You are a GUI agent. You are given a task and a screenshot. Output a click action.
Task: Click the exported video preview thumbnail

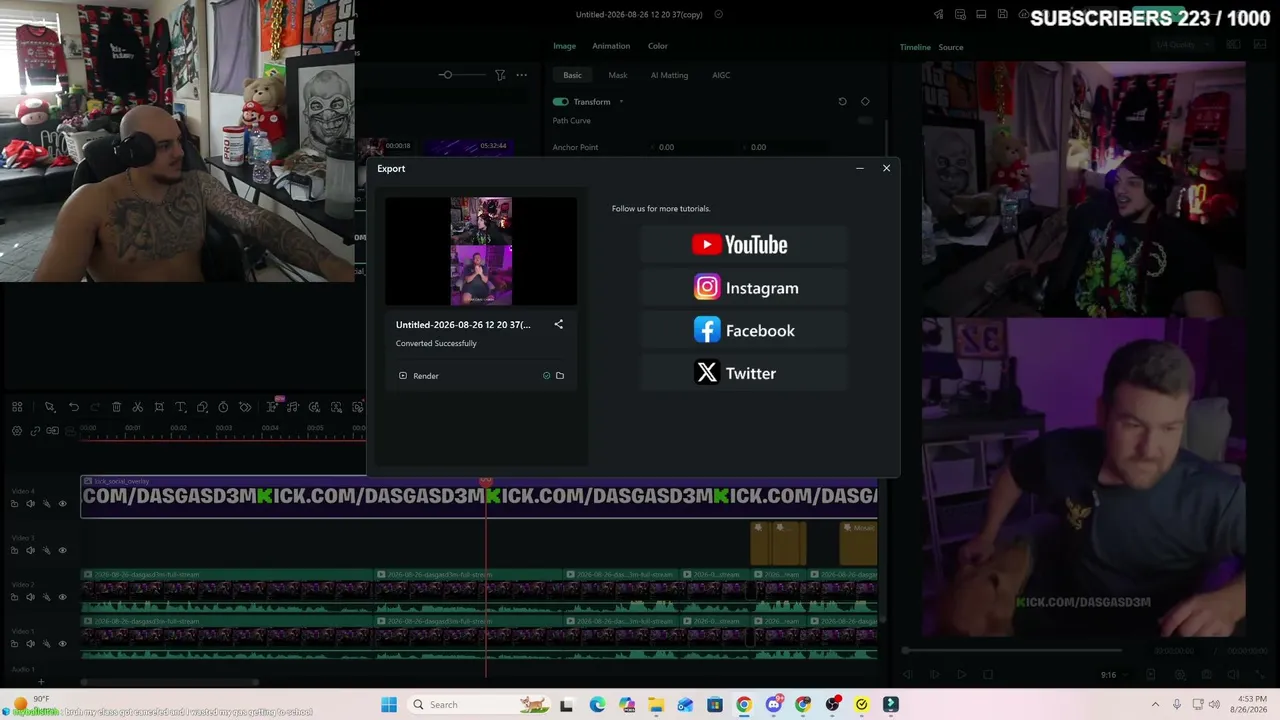tap(481, 251)
